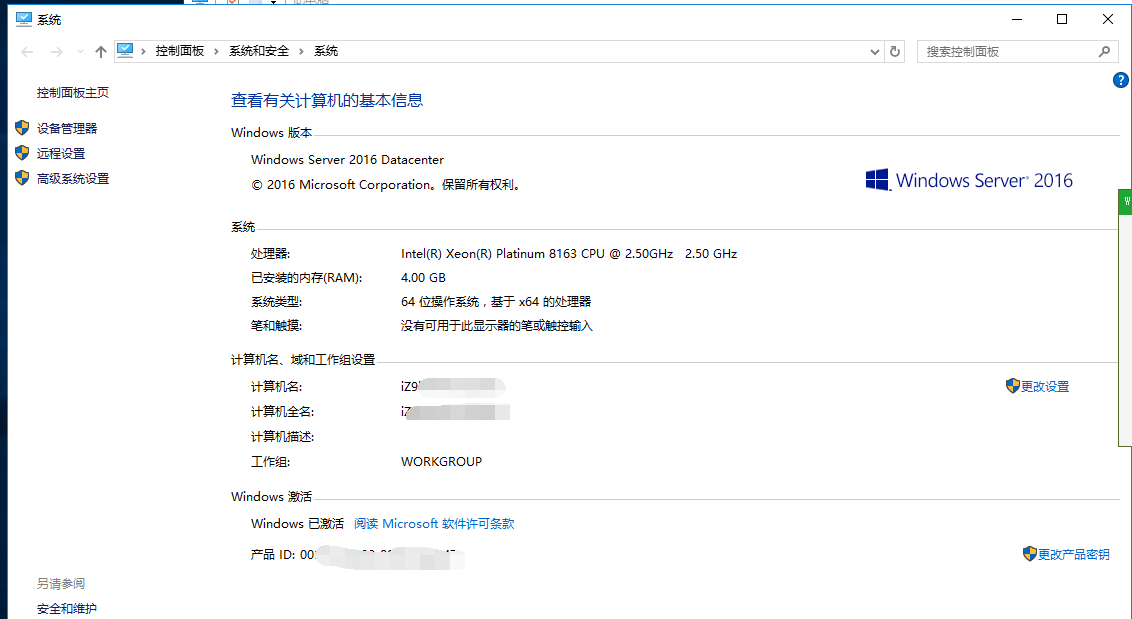1132x619 pixels.
Task: Click the Windows Server 2016 logo
Action: [969, 180]
